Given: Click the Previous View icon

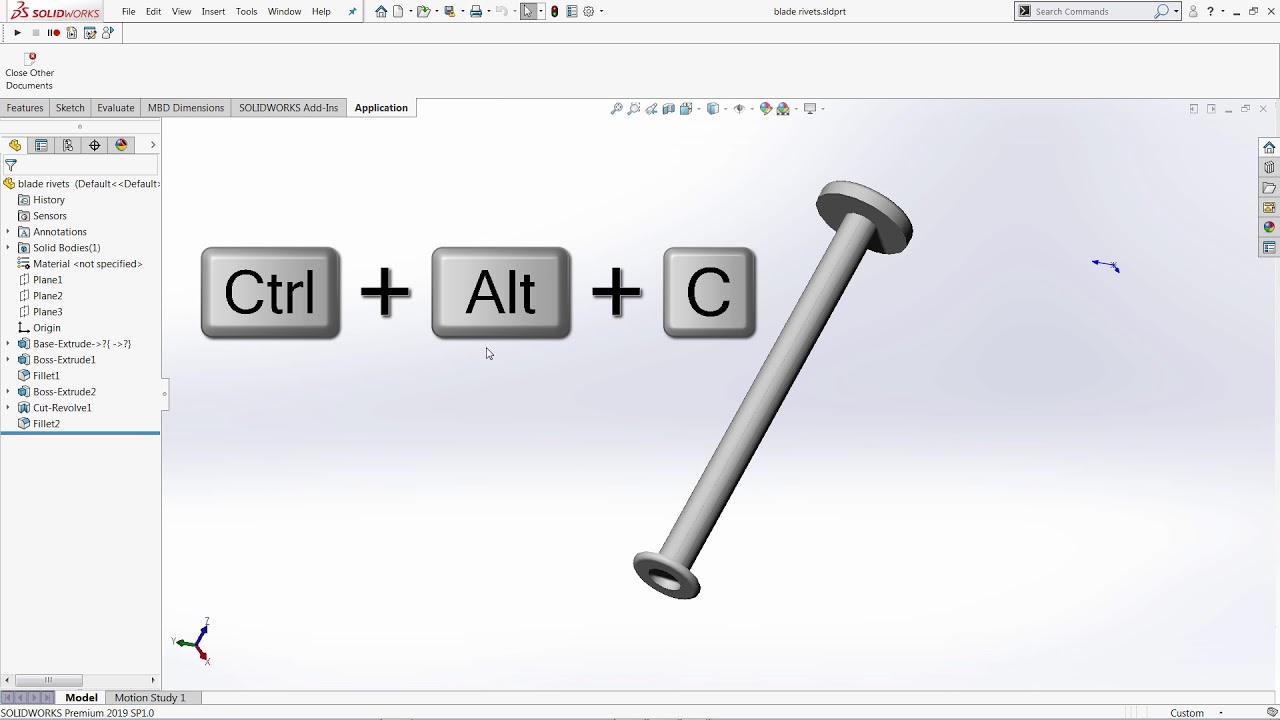Looking at the screenshot, I should pos(651,108).
